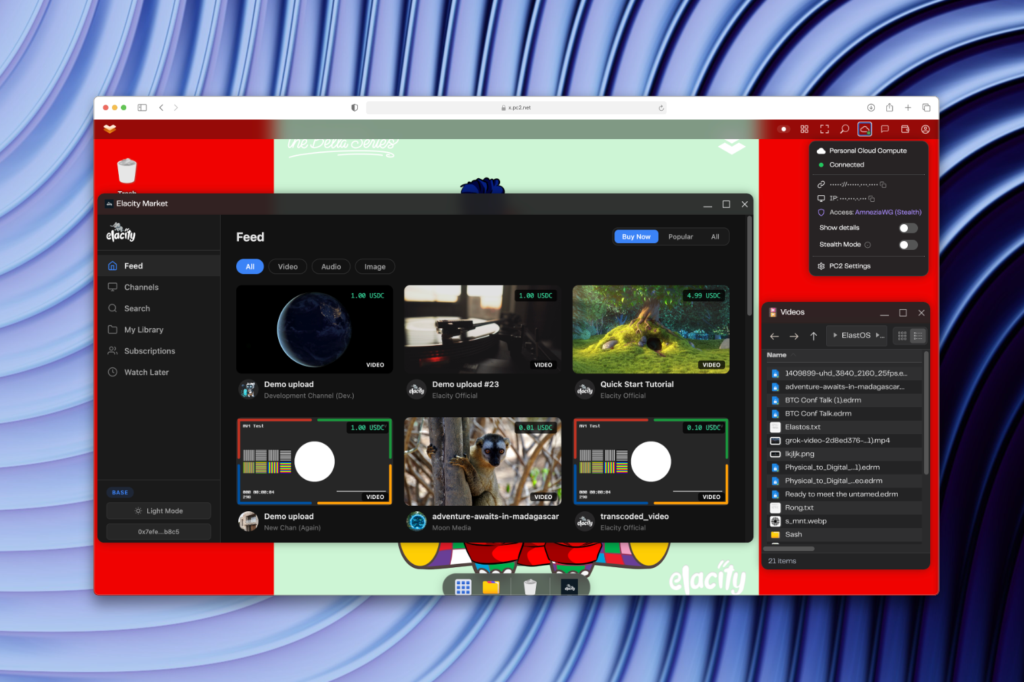Expand the ElastOS breadcrumb path arrow
This screenshot has width=1024, height=682.
point(880,336)
